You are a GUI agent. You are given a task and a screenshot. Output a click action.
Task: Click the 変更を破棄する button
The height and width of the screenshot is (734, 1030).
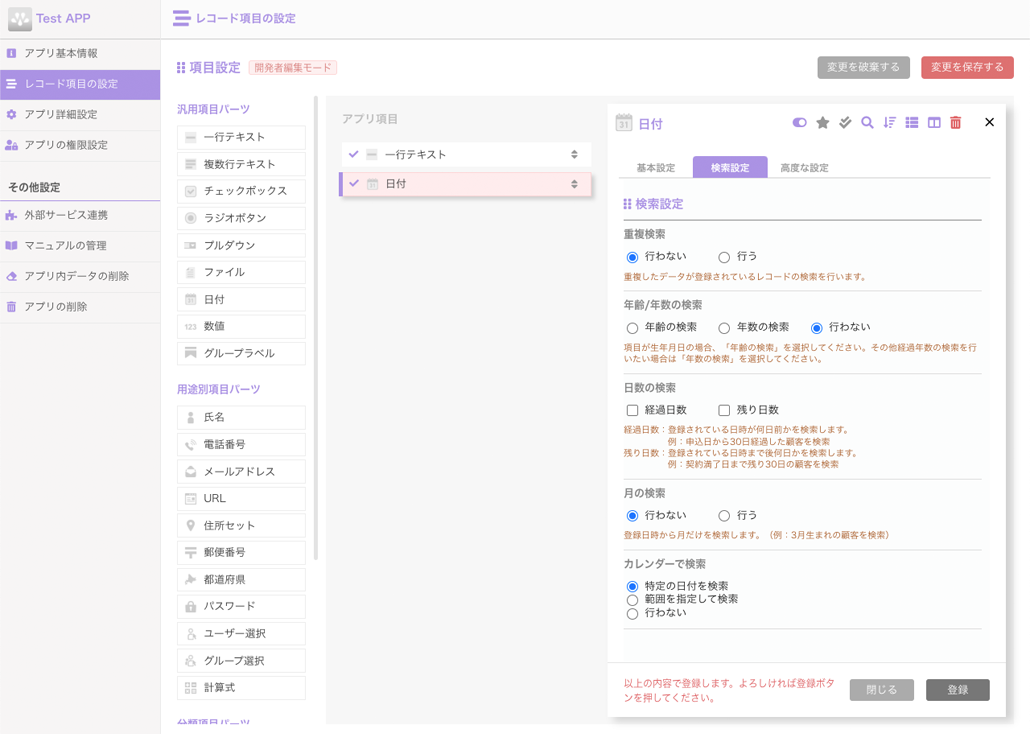pyautogui.click(x=863, y=67)
